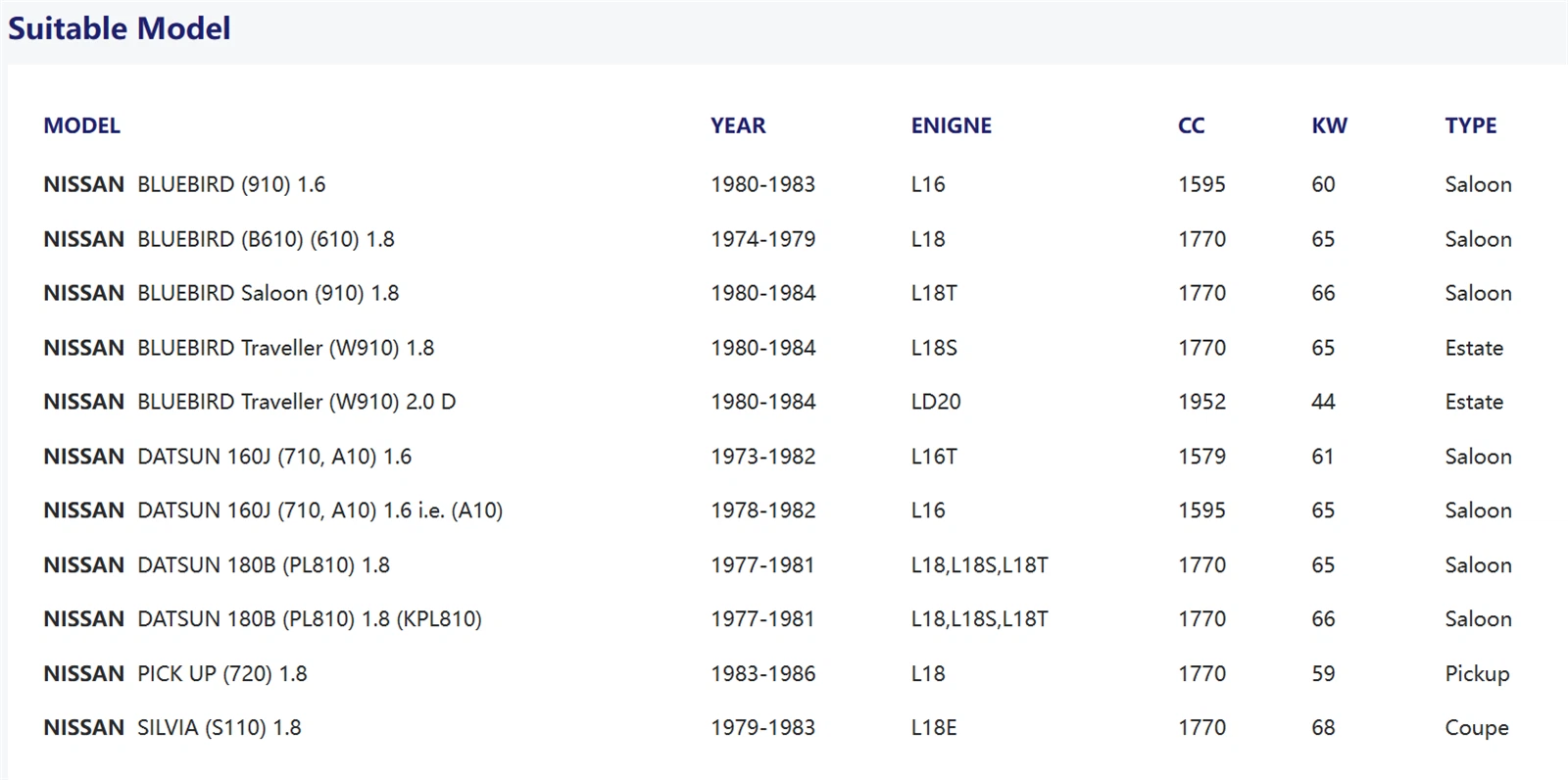
Task: Select KW value 44
Action: pyautogui.click(x=1323, y=402)
